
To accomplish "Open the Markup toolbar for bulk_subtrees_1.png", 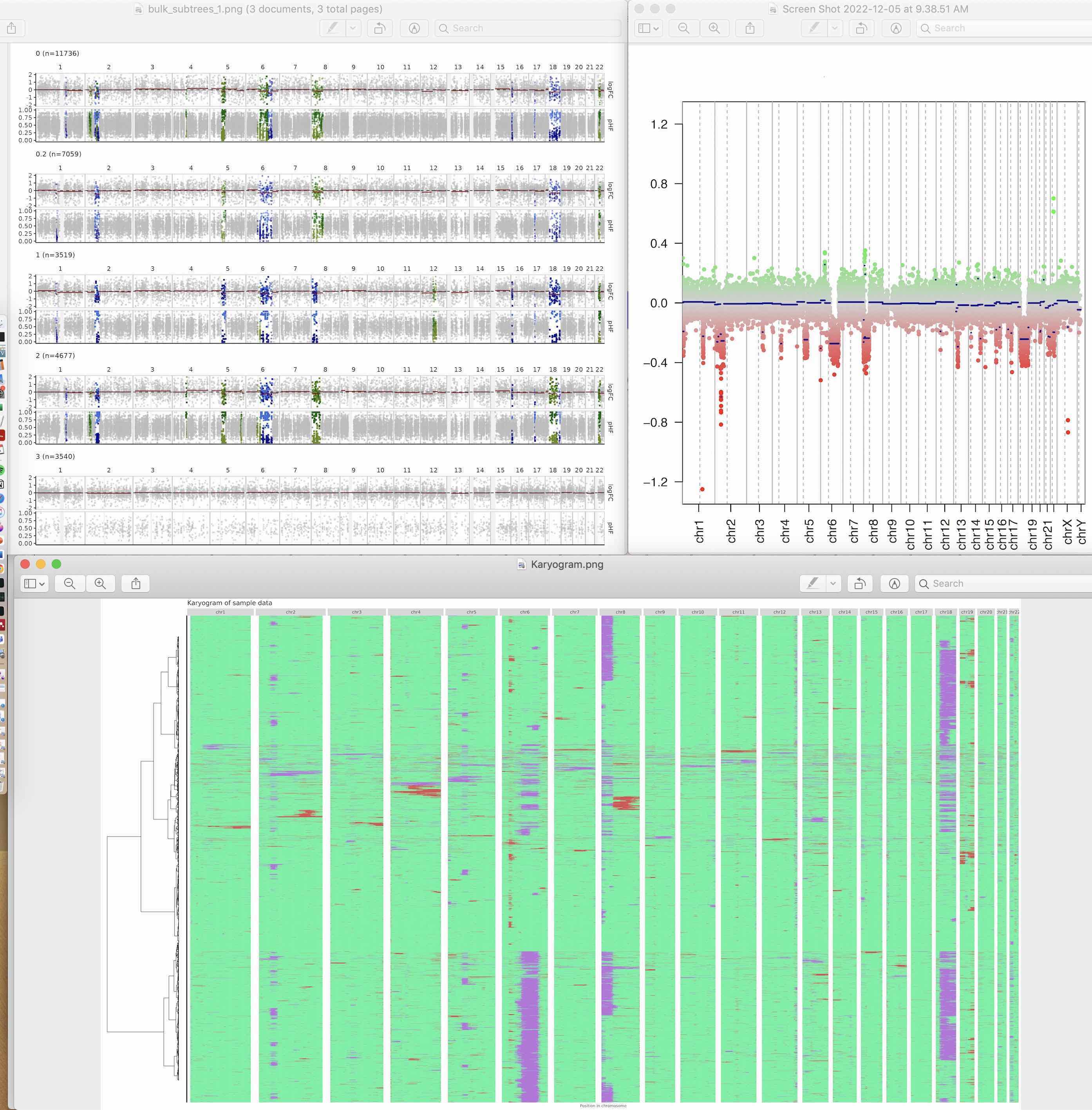I will pyautogui.click(x=414, y=28).
